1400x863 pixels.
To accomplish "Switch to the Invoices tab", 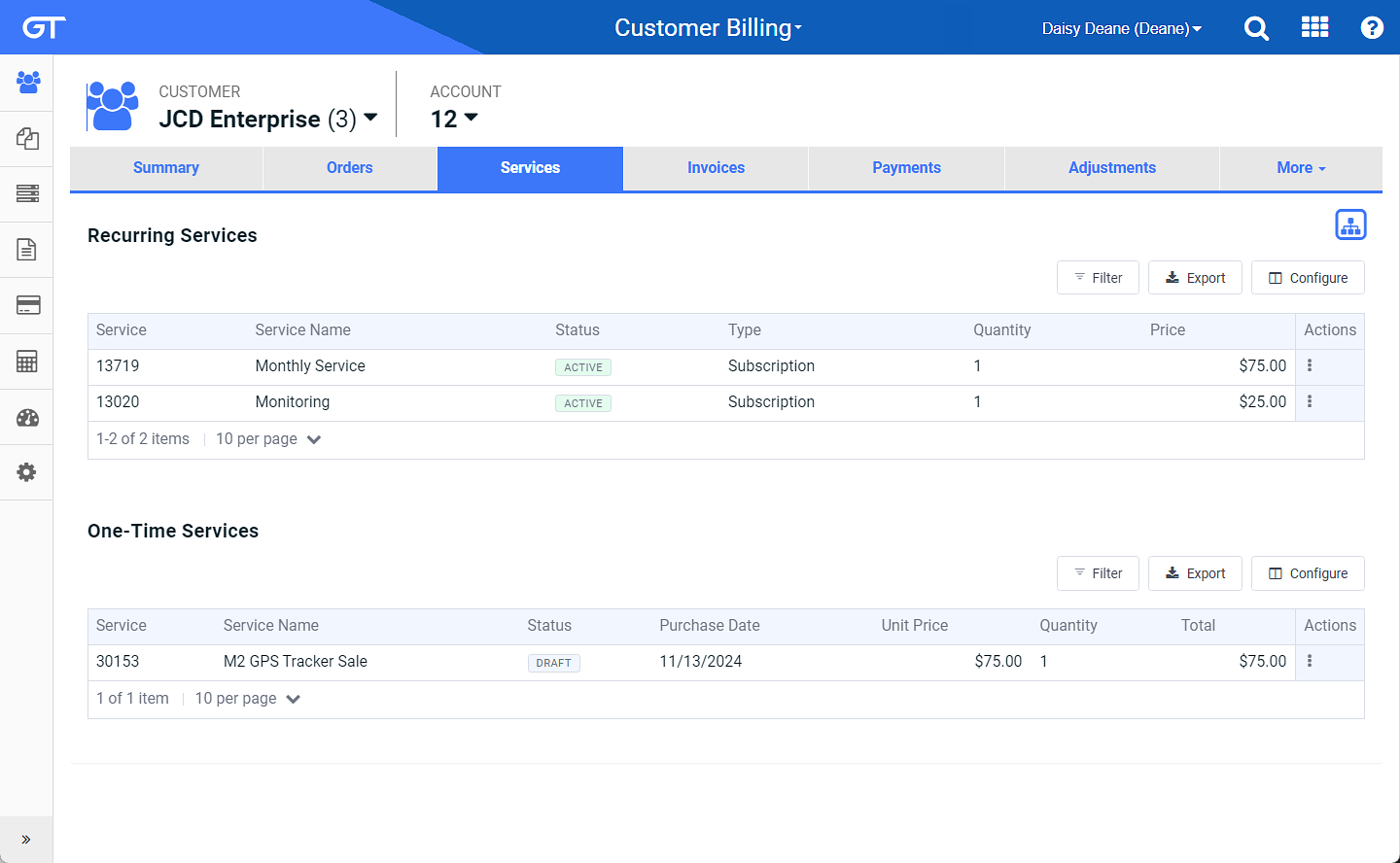I will (x=716, y=168).
